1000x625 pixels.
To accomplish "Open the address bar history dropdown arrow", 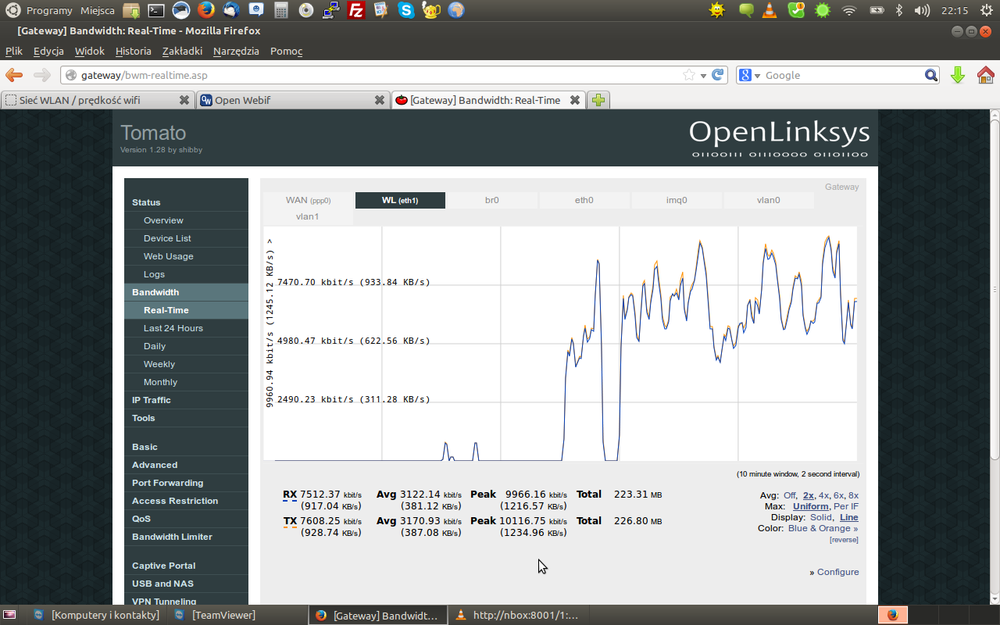I will (704, 75).
